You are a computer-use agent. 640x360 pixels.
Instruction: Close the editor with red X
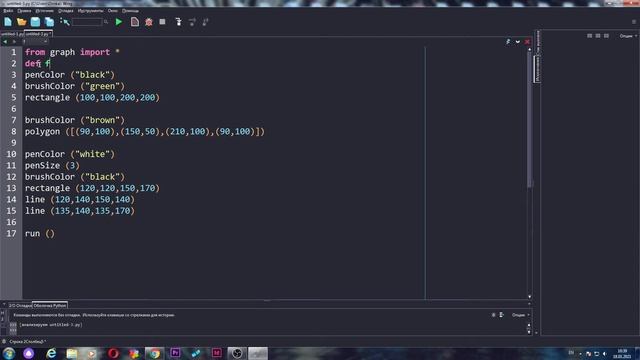point(527,42)
